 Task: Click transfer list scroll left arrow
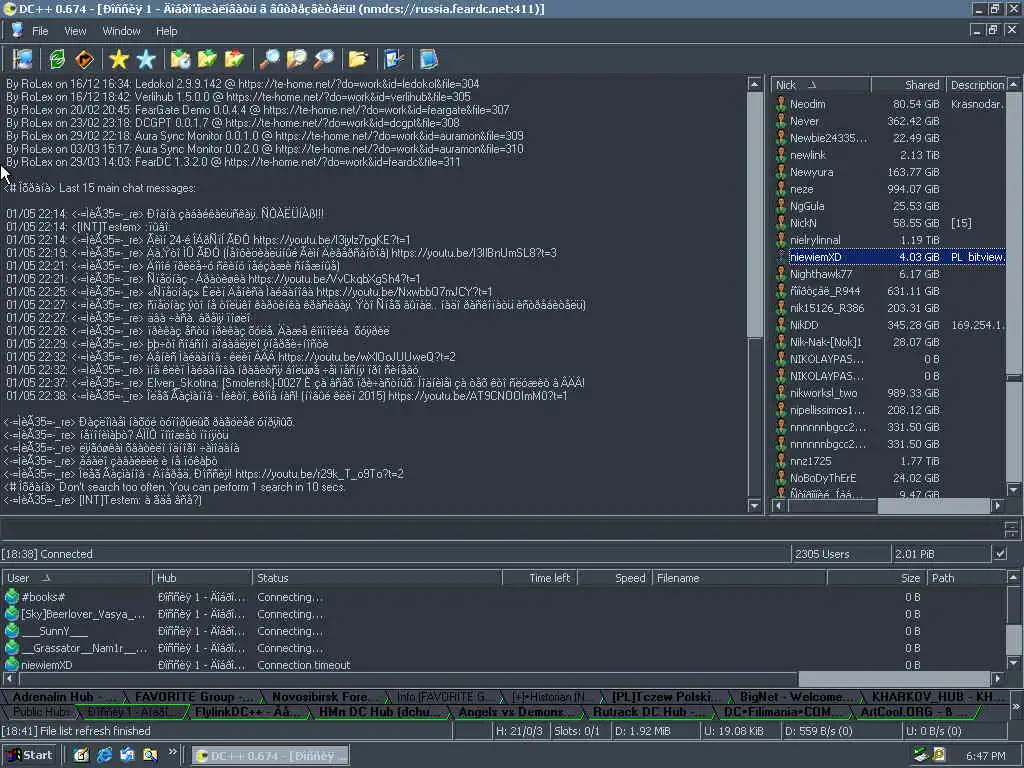(x=8, y=679)
